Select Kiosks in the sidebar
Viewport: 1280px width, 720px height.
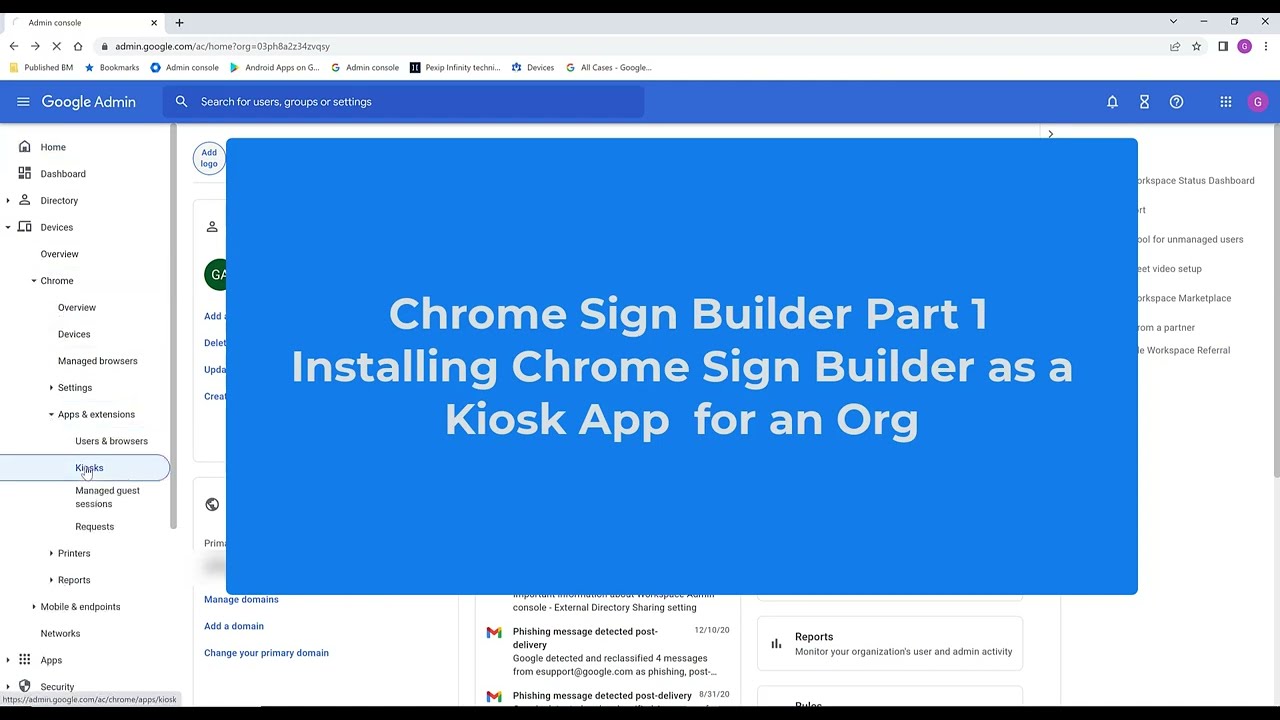[x=85, y=468]
